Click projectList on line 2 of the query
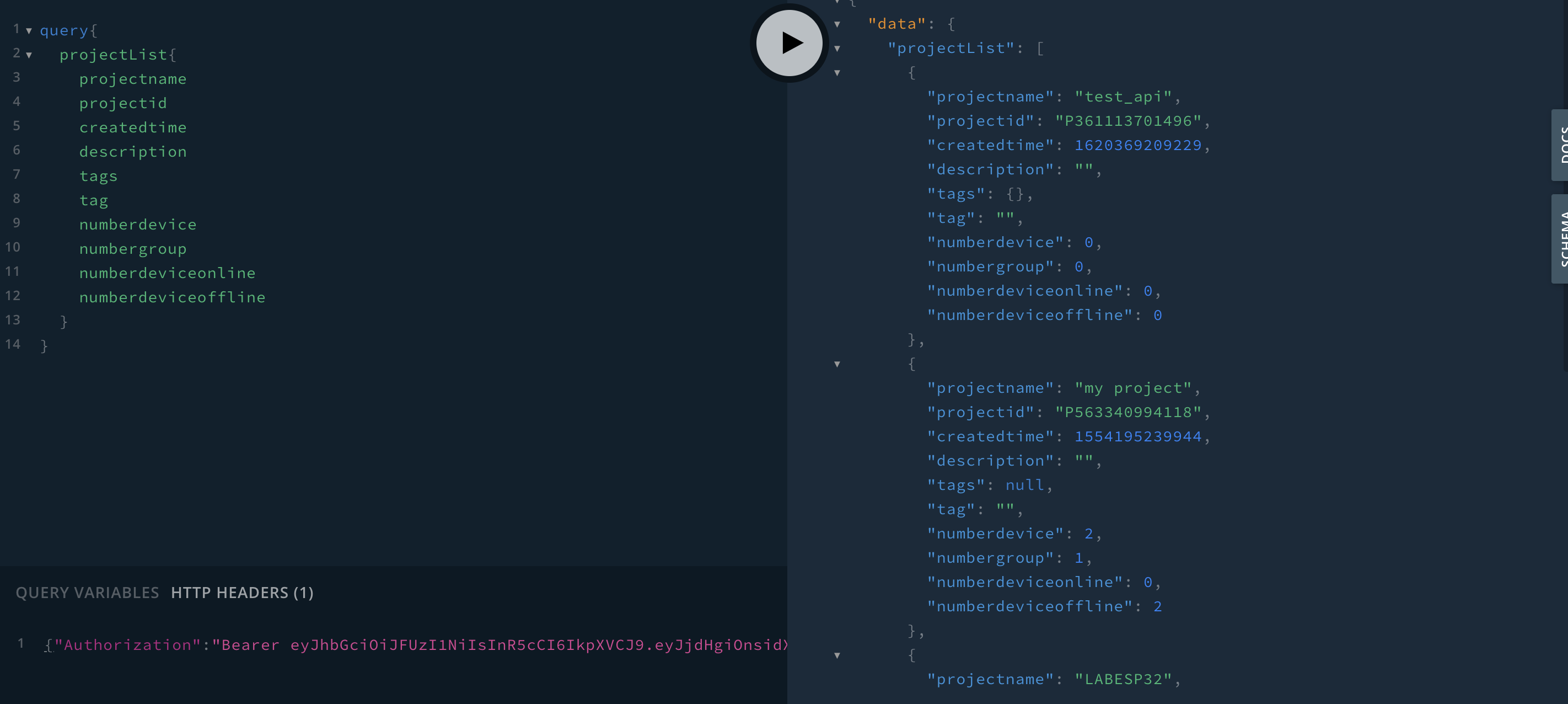Image resolution: width=1568 pixels, height=704 pixels. click(112, 55)
